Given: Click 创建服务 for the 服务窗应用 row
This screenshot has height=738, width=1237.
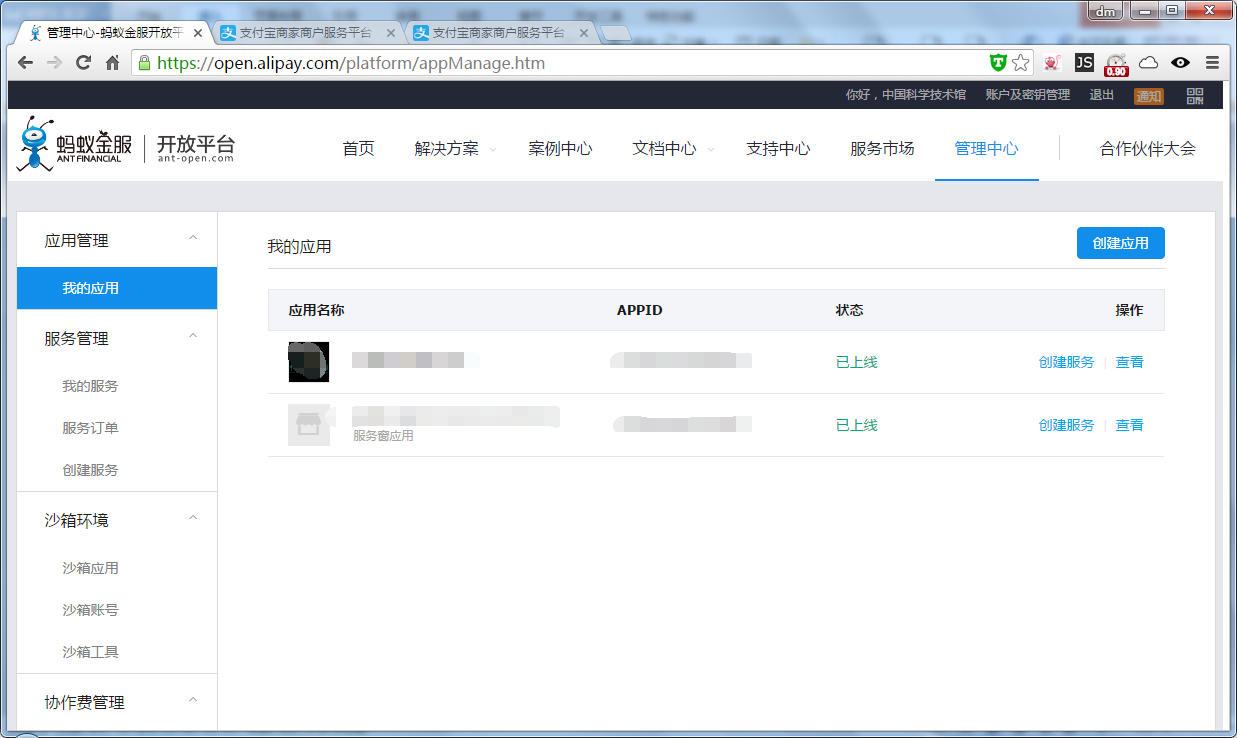Looking at the screenshot, I should click(1066, 425).
